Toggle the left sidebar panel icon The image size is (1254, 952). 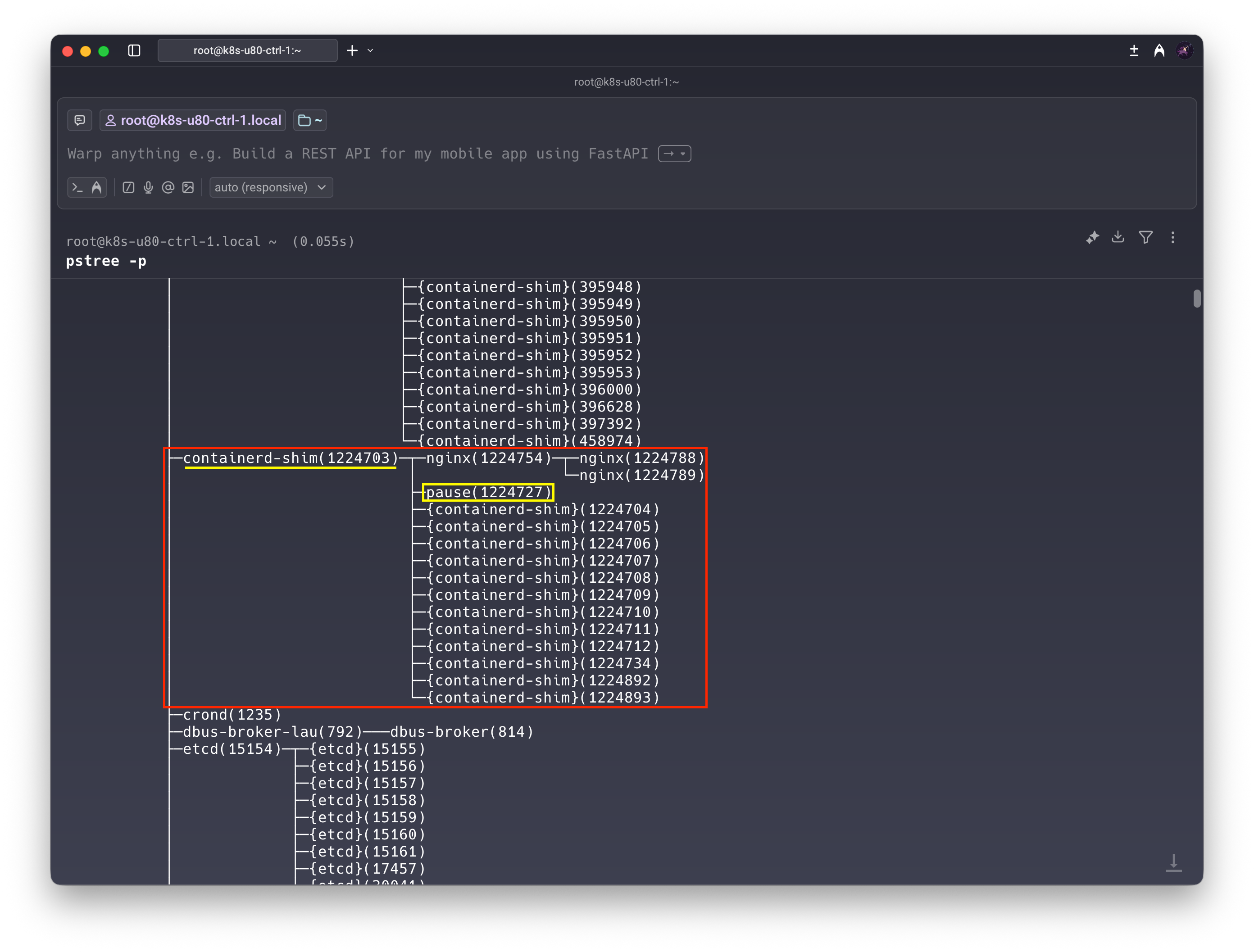(134, 50)
